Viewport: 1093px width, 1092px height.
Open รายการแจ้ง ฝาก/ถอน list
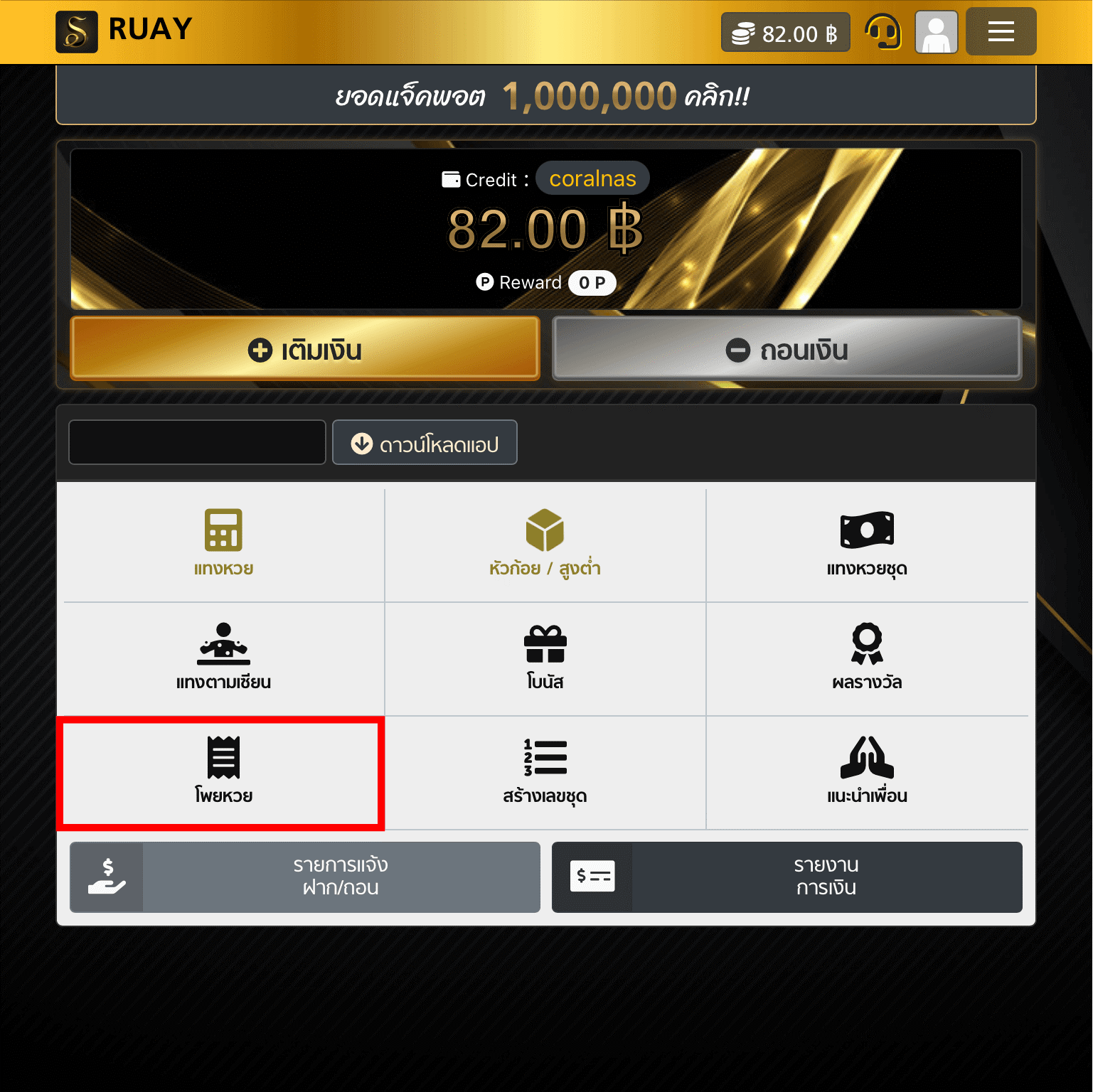(305, 877)
